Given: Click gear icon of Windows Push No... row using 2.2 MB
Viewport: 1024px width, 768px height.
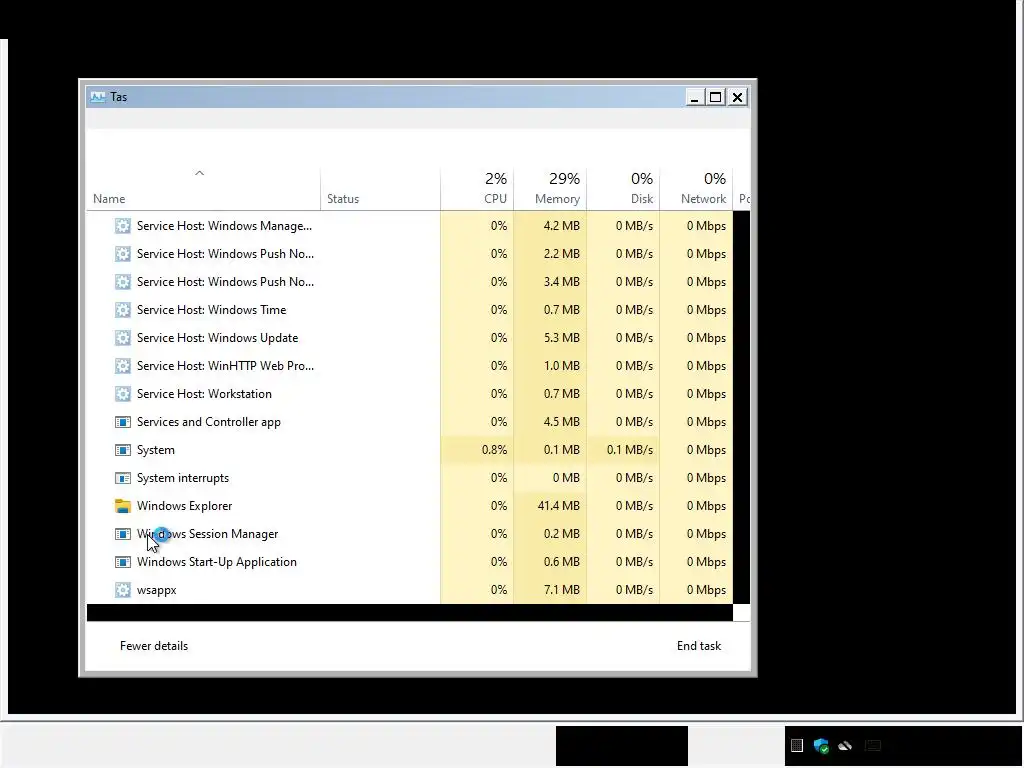Looking at the screenshot, I should [123, 254].
